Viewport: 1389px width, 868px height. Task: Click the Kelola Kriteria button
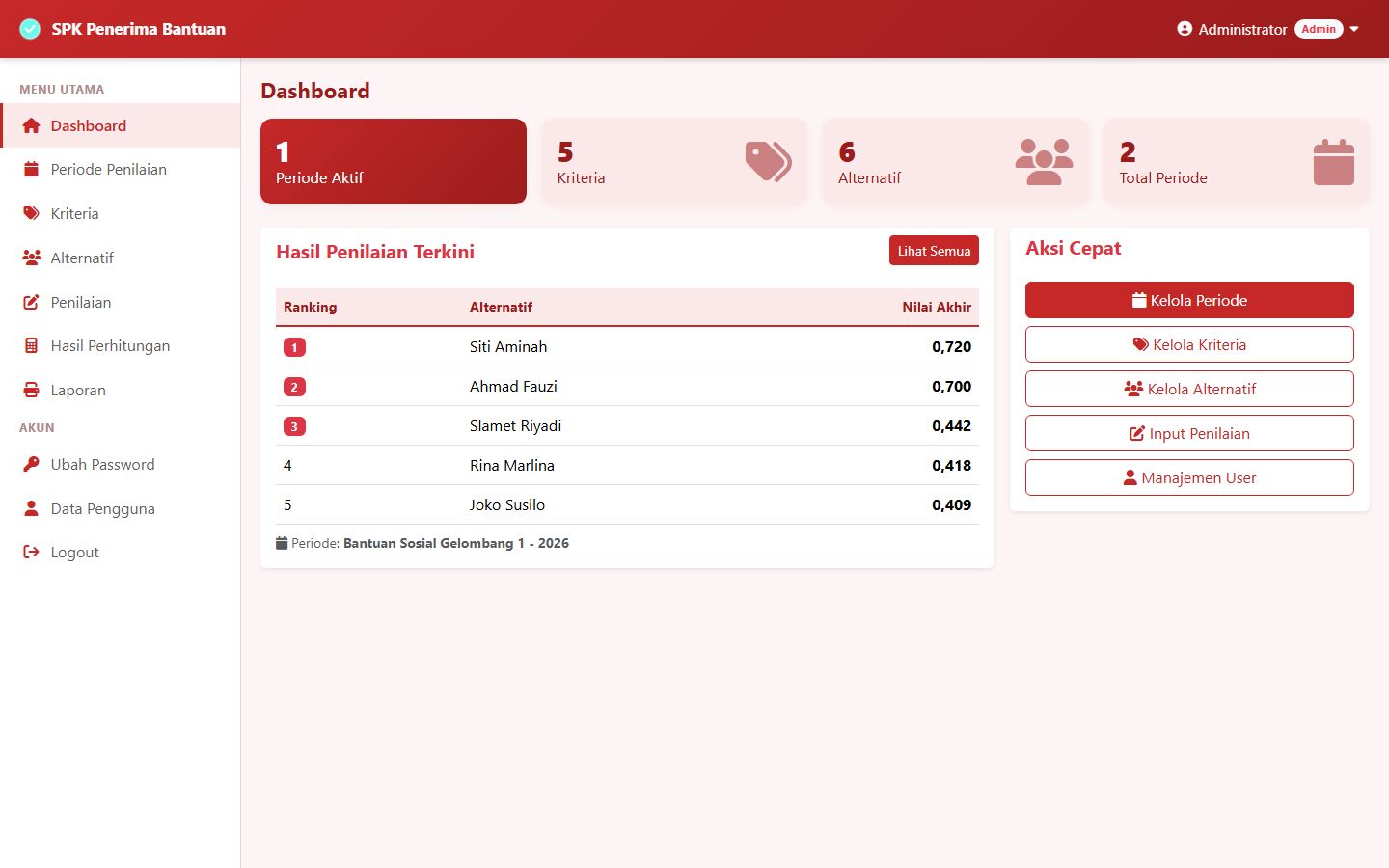pos(1189,344)
